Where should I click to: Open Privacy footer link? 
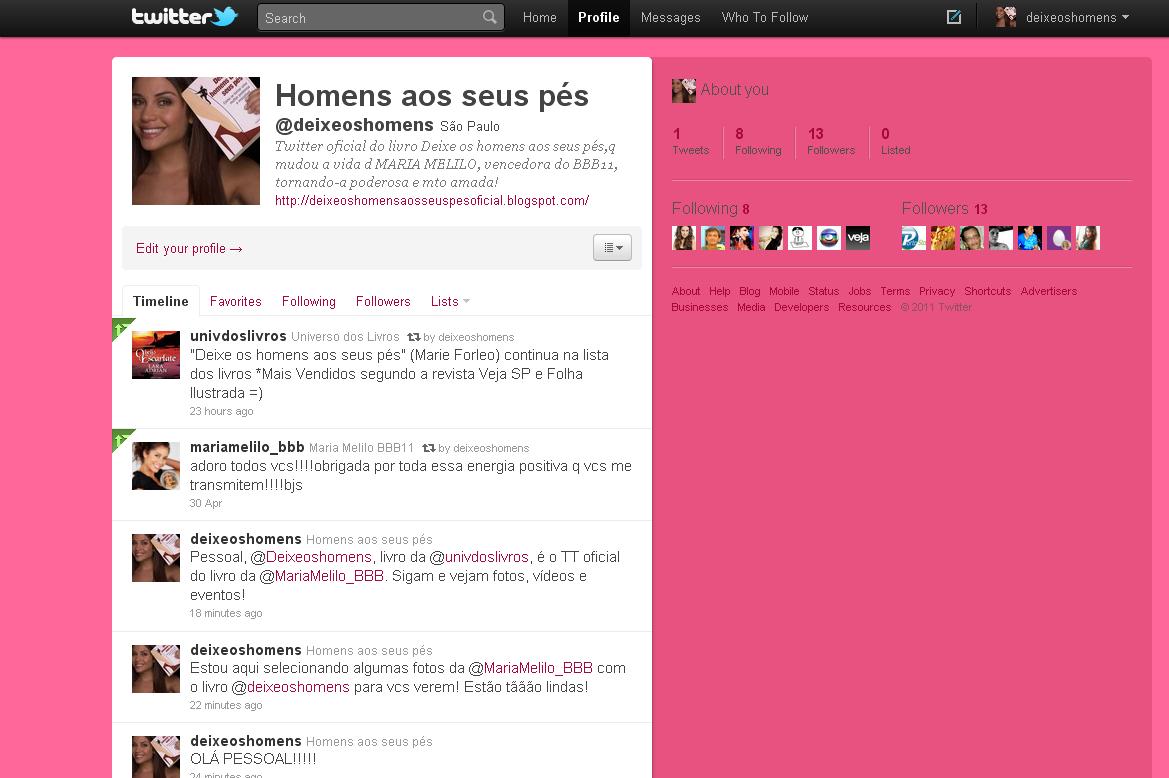(x=937, y=291)
